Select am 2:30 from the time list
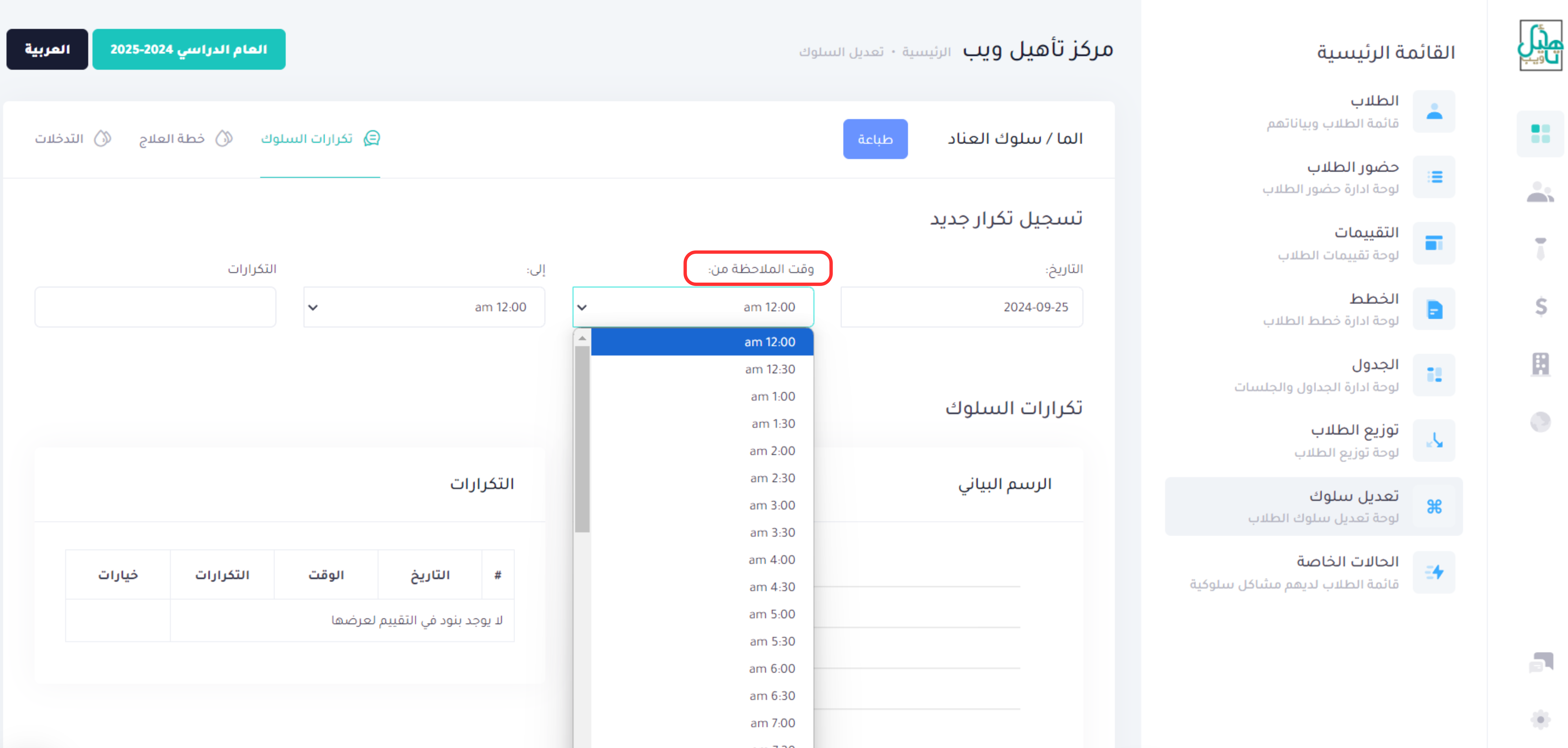The width and height of the screenshot is (1568, 748). pyautogui.click(x=772, y=478)
